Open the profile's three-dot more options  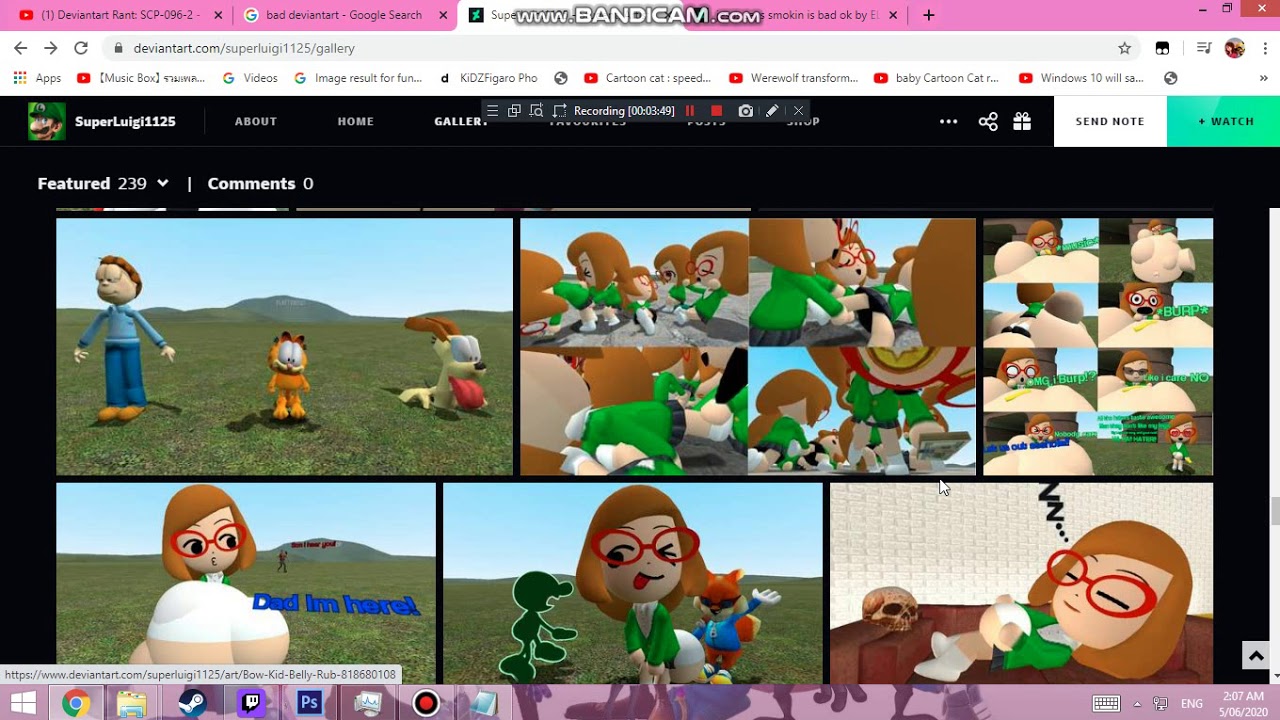pos(948,121)
